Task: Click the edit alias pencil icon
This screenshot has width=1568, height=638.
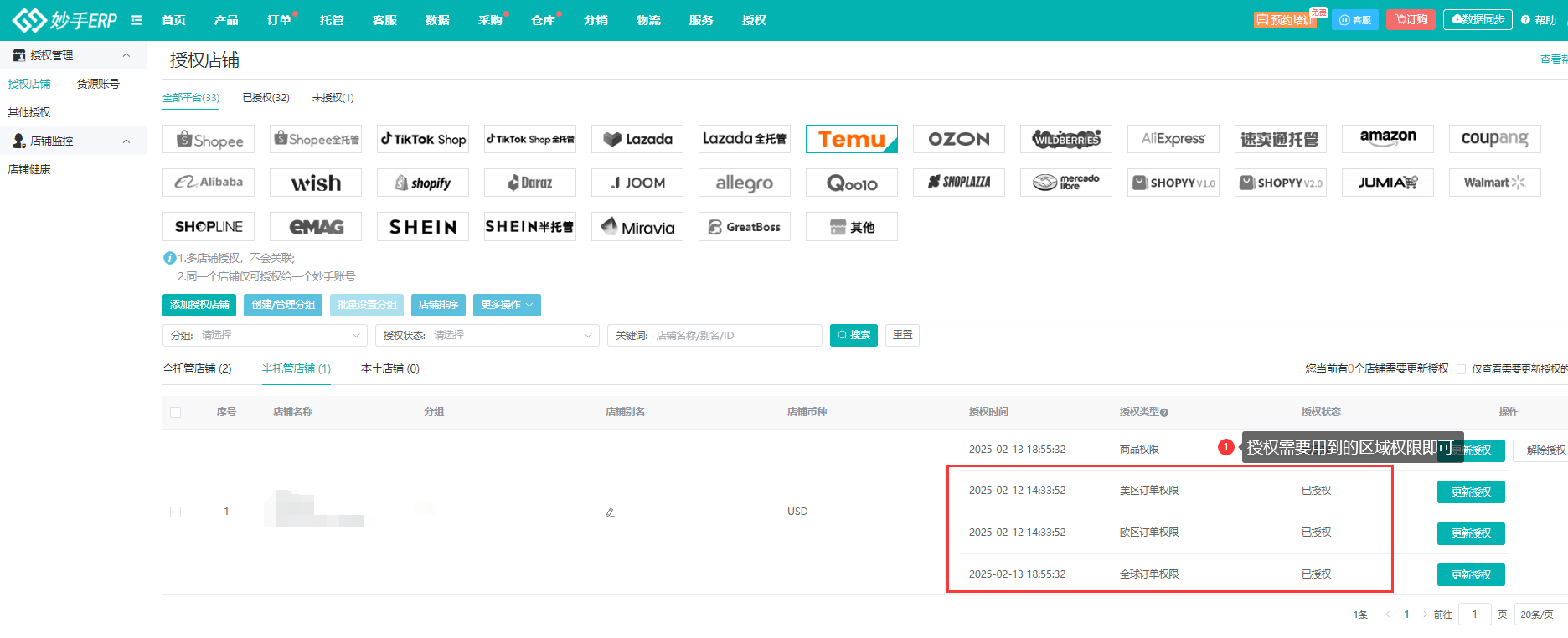Action: 610,512
